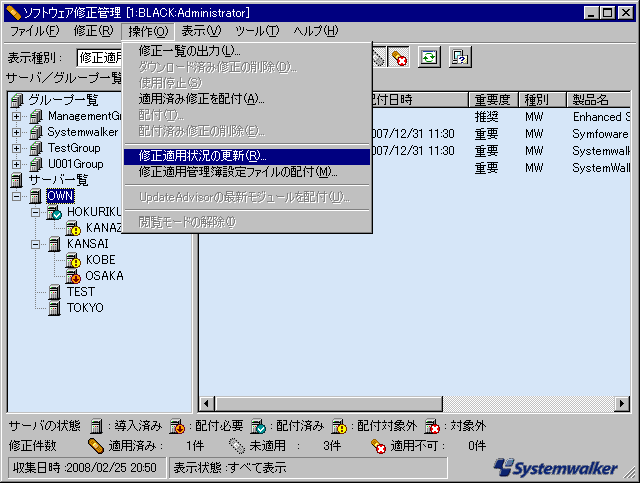Choose 修正一覧の出力(L) menu entry

(x=247, y=51)
